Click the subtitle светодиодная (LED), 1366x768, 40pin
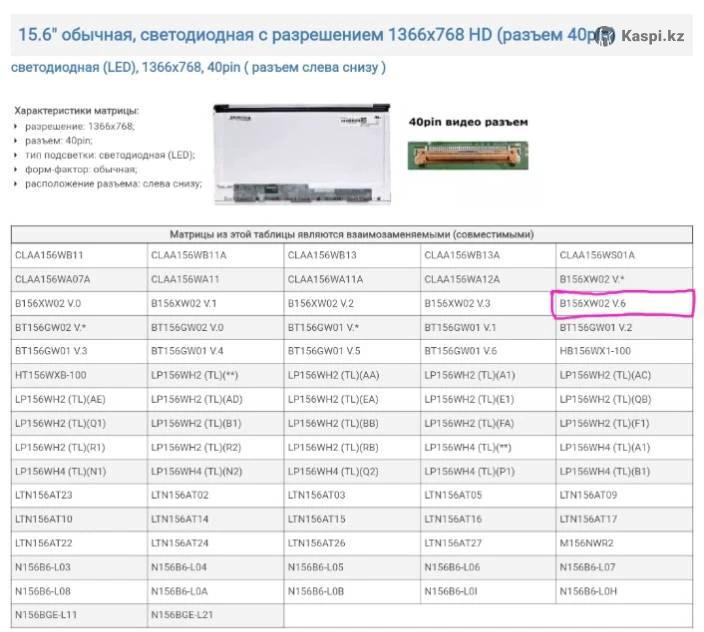 coord(198,68)
